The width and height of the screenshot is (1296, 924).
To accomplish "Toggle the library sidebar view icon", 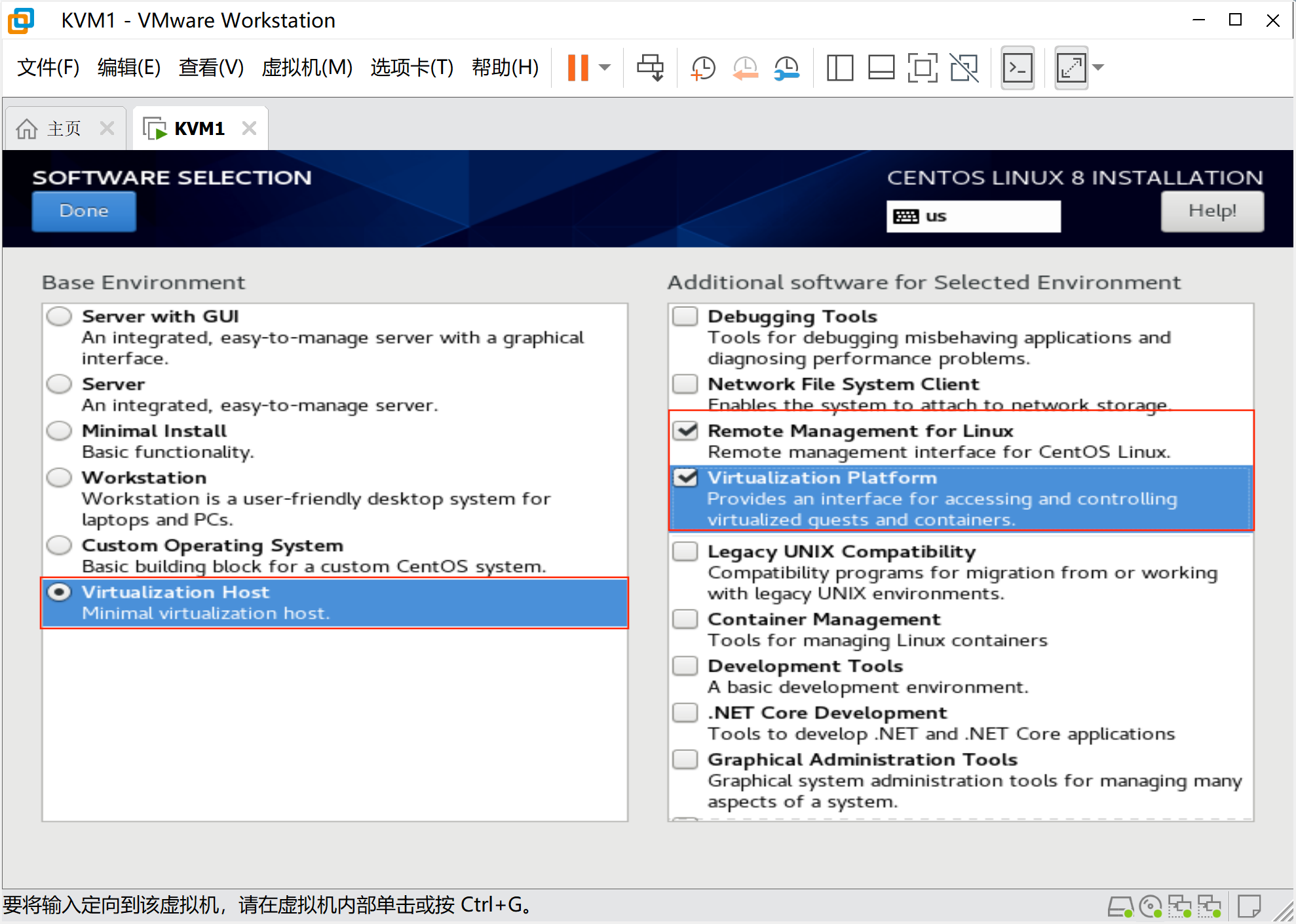I will [840, 67].
